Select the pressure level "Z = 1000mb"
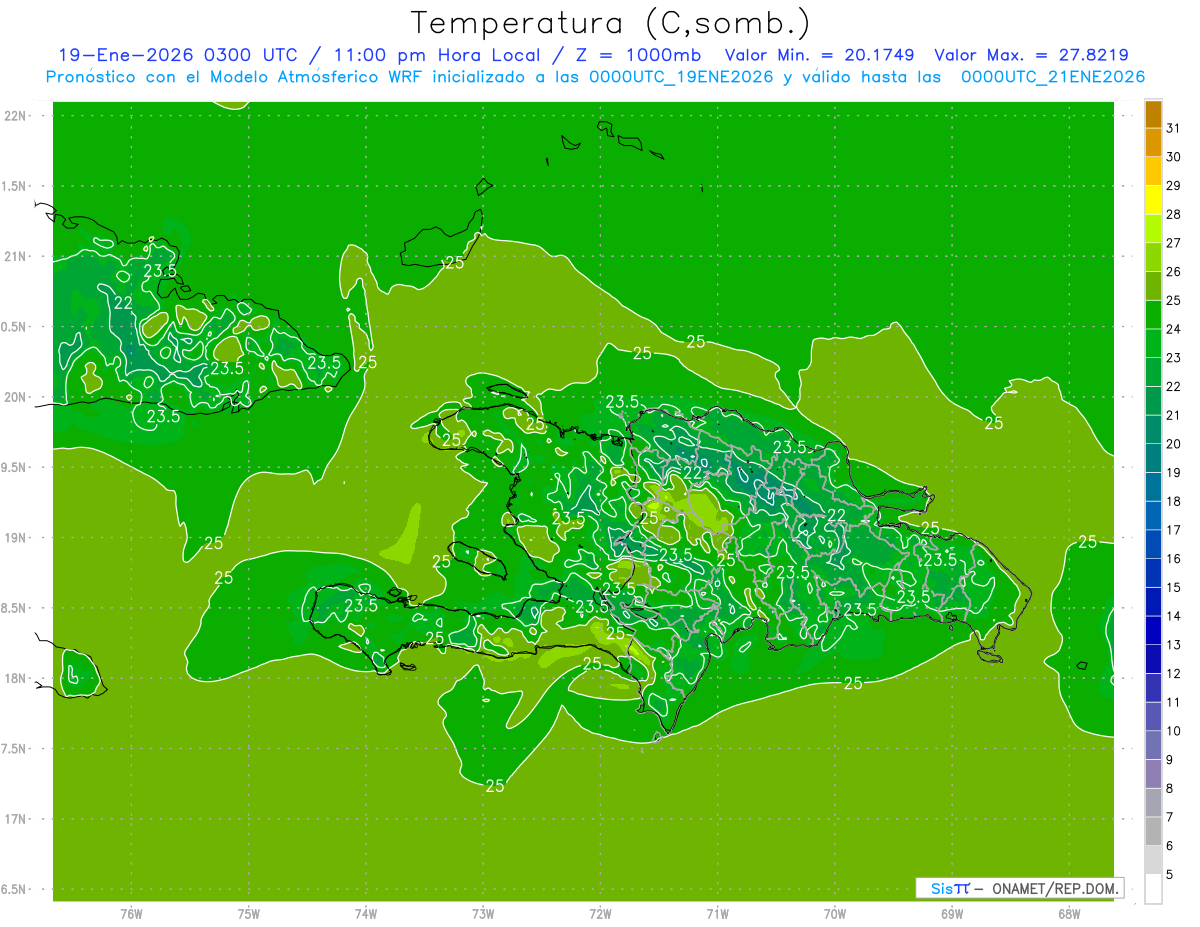This screenshot has width=1200, height=927. coord(638,56)
